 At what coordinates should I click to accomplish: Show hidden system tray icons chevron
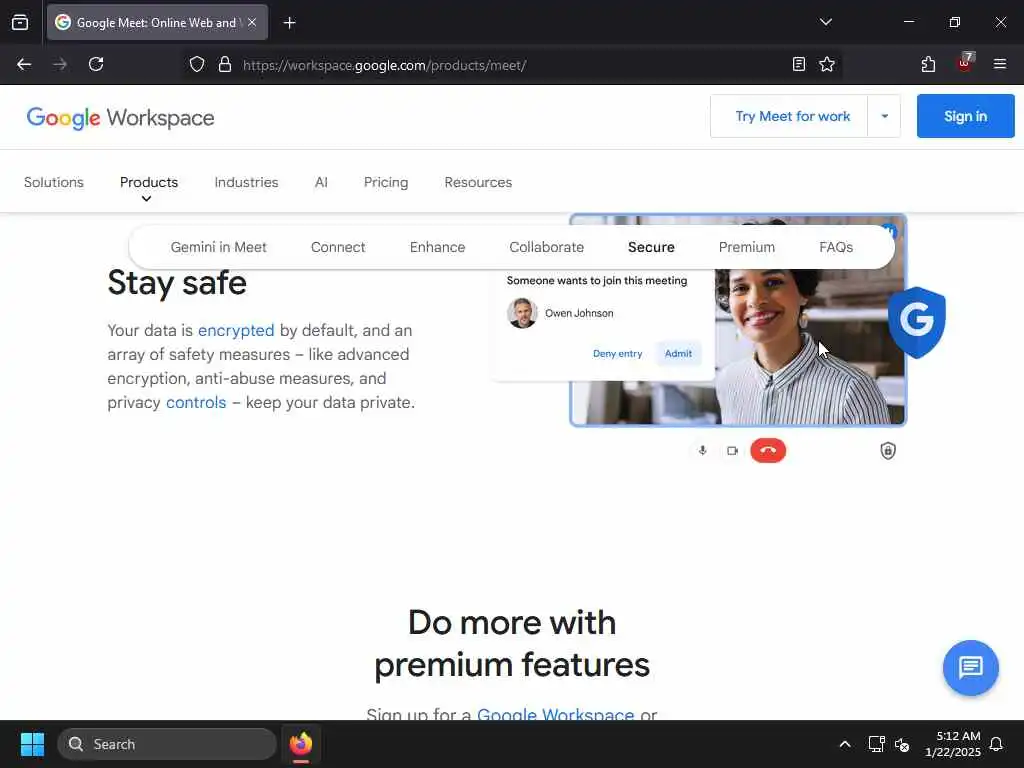[844, 744]
